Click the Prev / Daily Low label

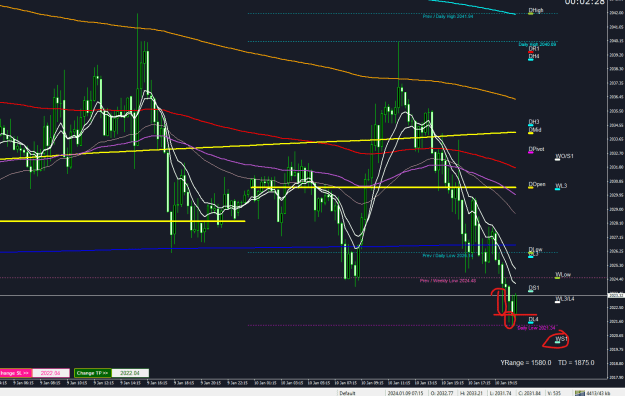(448, 256)
